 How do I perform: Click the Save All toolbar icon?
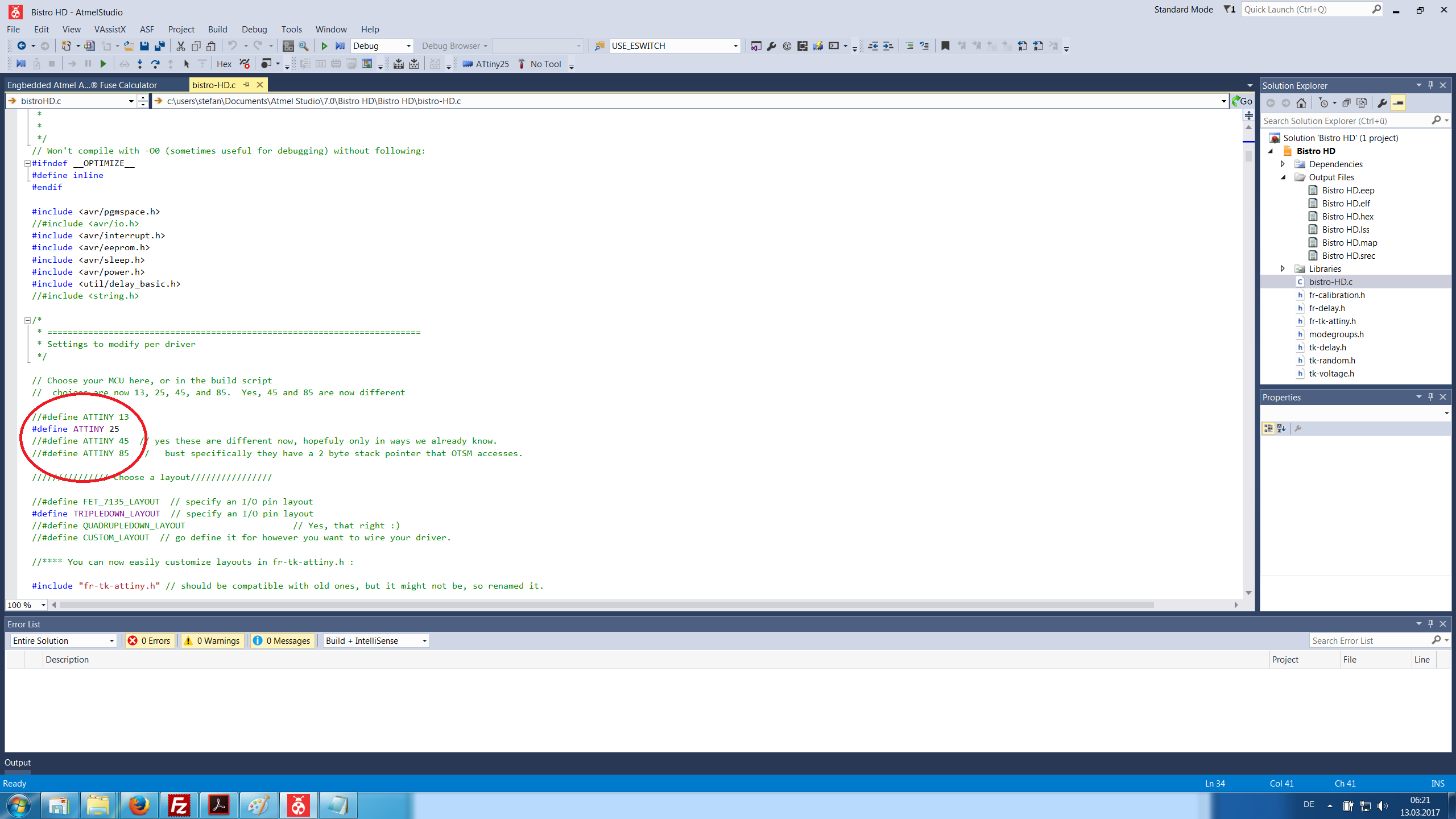(160, 46)
